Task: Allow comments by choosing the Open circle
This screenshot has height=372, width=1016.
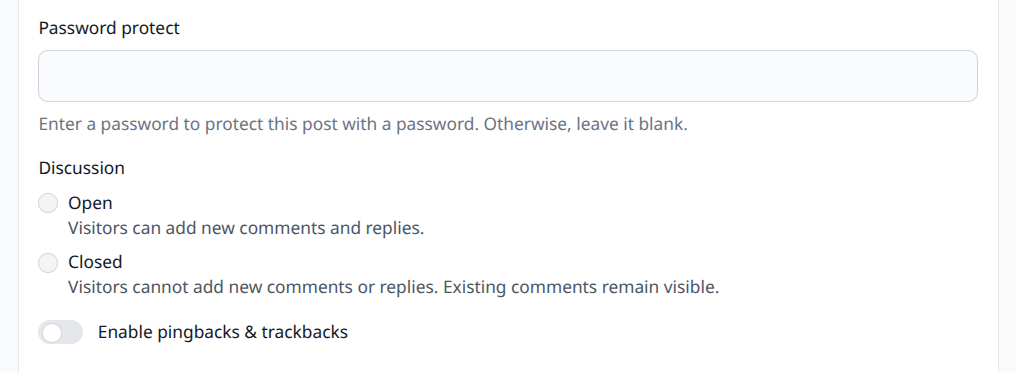Action: click(48, 203)
